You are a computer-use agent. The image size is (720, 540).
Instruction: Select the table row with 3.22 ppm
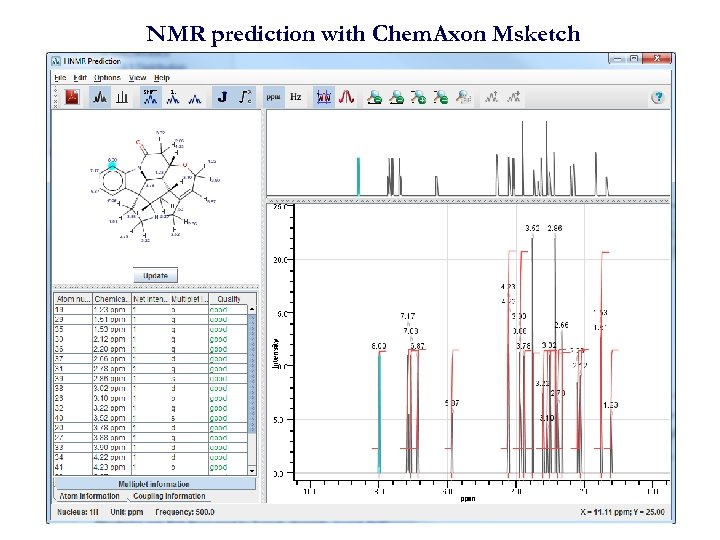coord(151,408)
